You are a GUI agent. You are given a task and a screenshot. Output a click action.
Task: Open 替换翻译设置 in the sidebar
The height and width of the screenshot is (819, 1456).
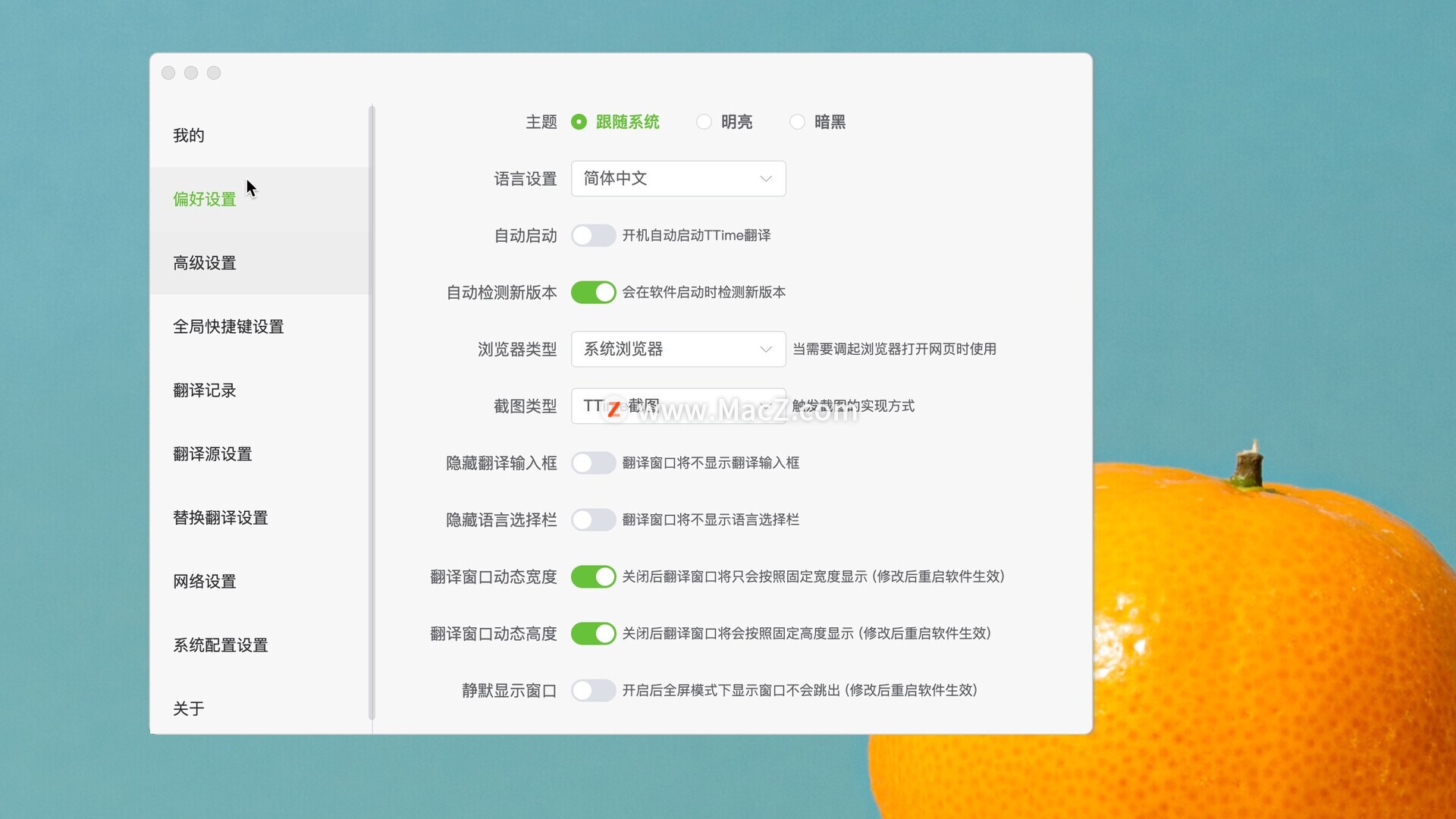click(259, 517)
